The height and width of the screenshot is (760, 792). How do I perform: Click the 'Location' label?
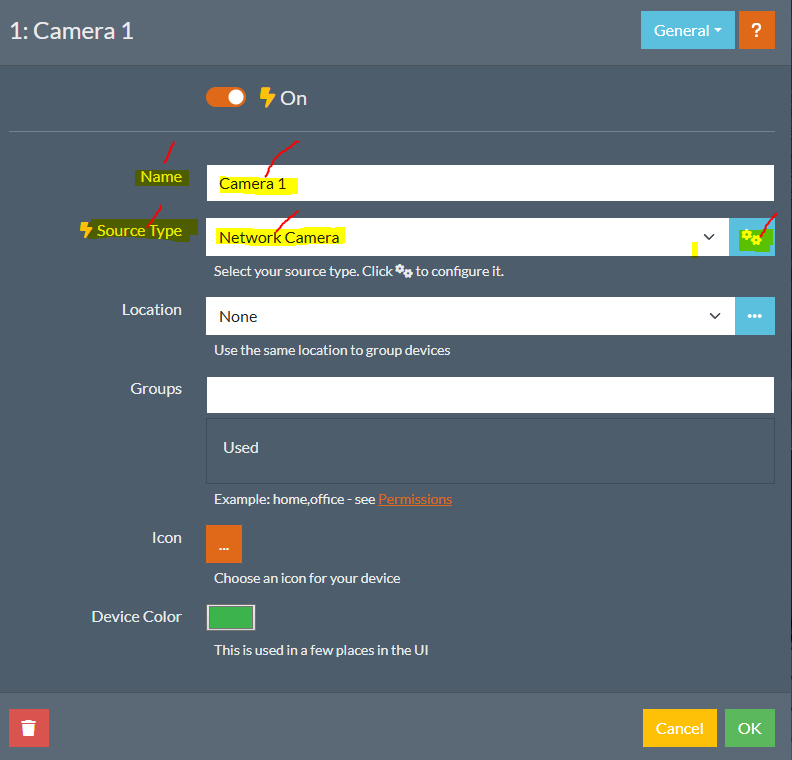pyautogui.click(x=152, y=310)
